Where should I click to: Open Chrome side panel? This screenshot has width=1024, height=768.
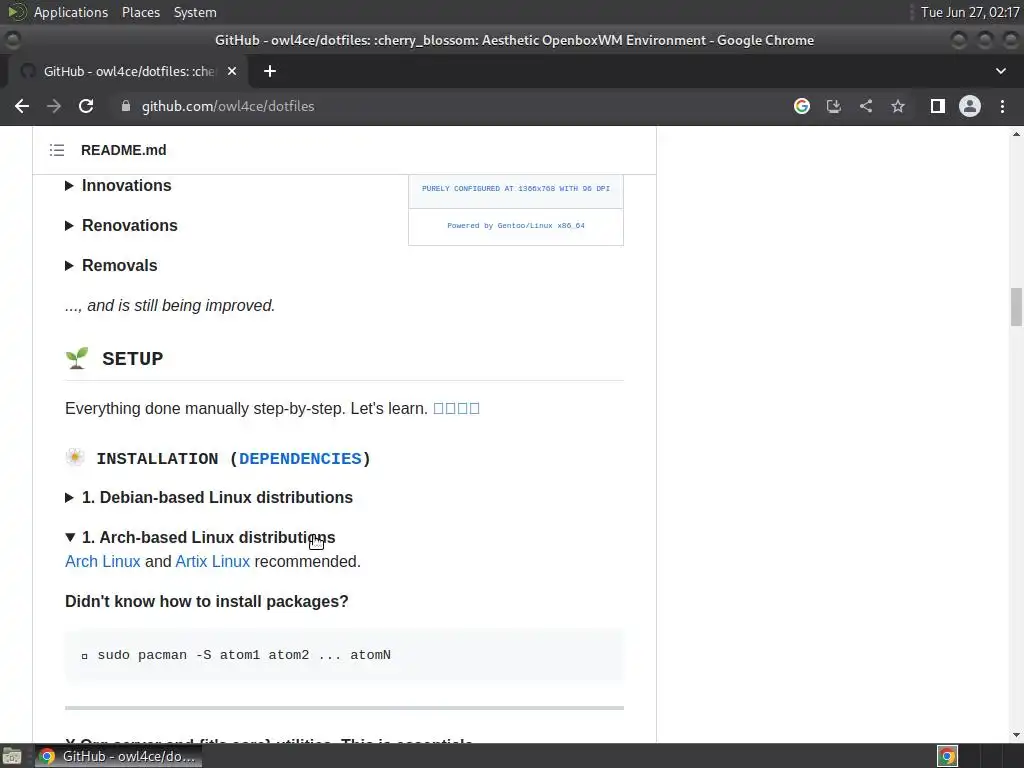(938, 106)
